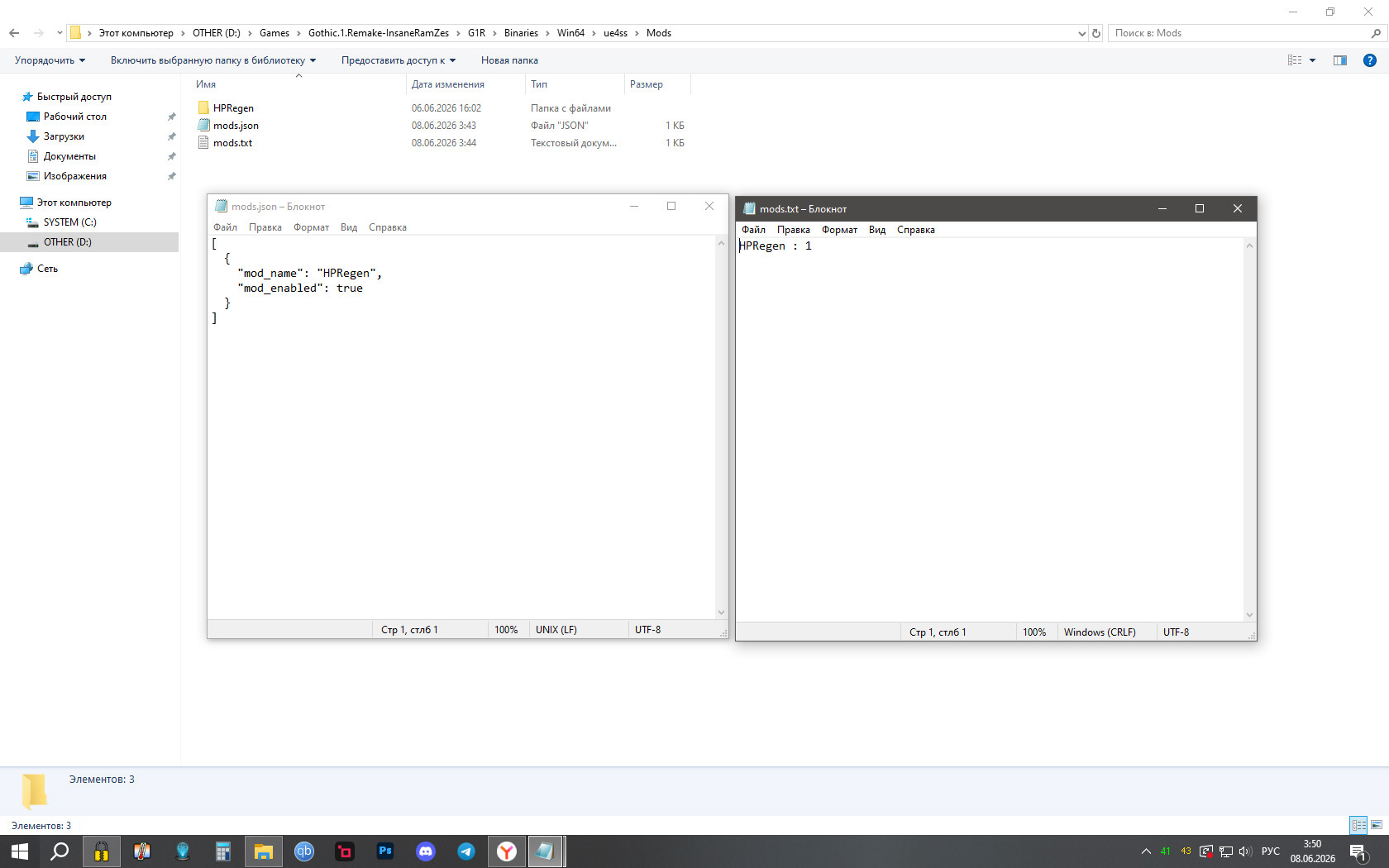This screenshot has height=868, width=1389.
Task: Open "Загрузки" in the sidebar
Action: coord(64,136)
